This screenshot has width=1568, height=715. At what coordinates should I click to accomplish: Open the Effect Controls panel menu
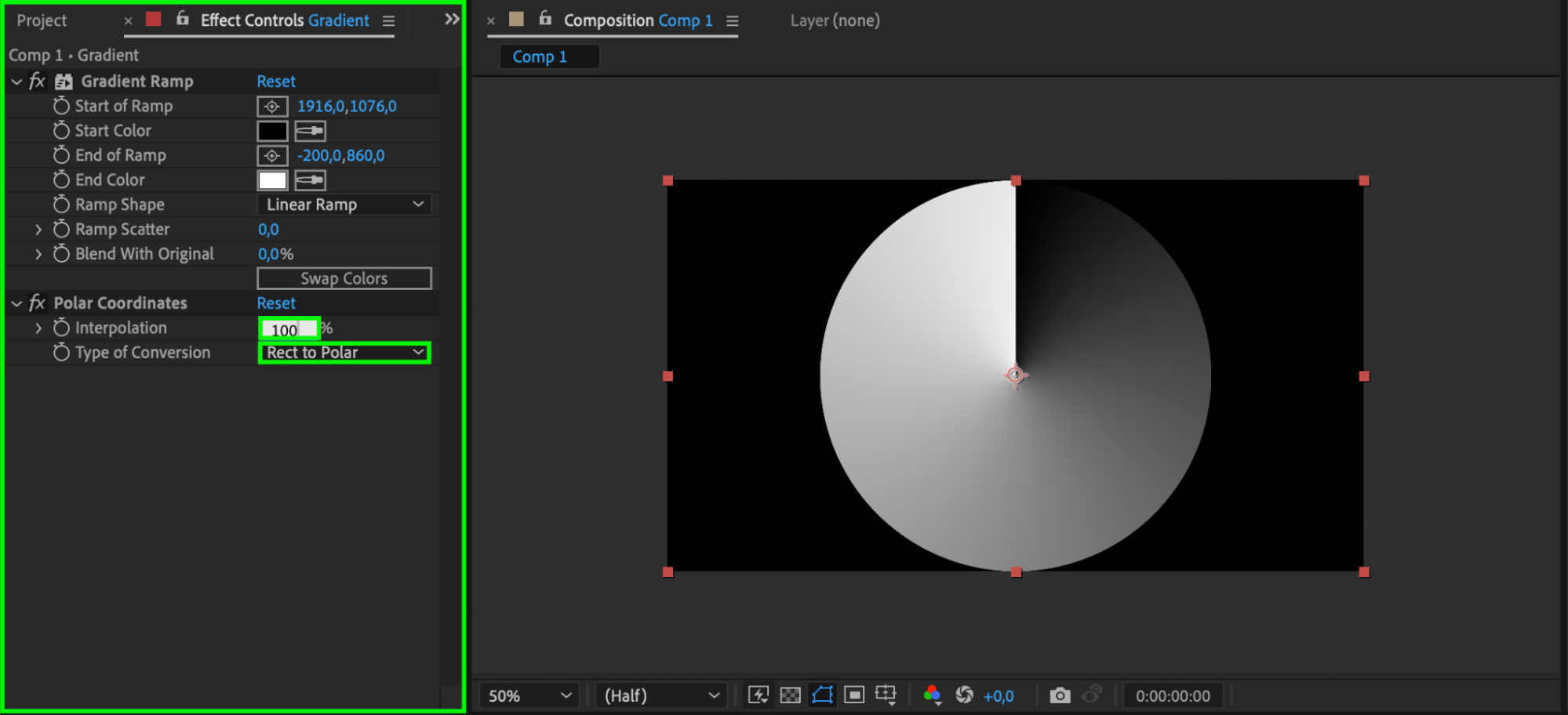point(388,21)
